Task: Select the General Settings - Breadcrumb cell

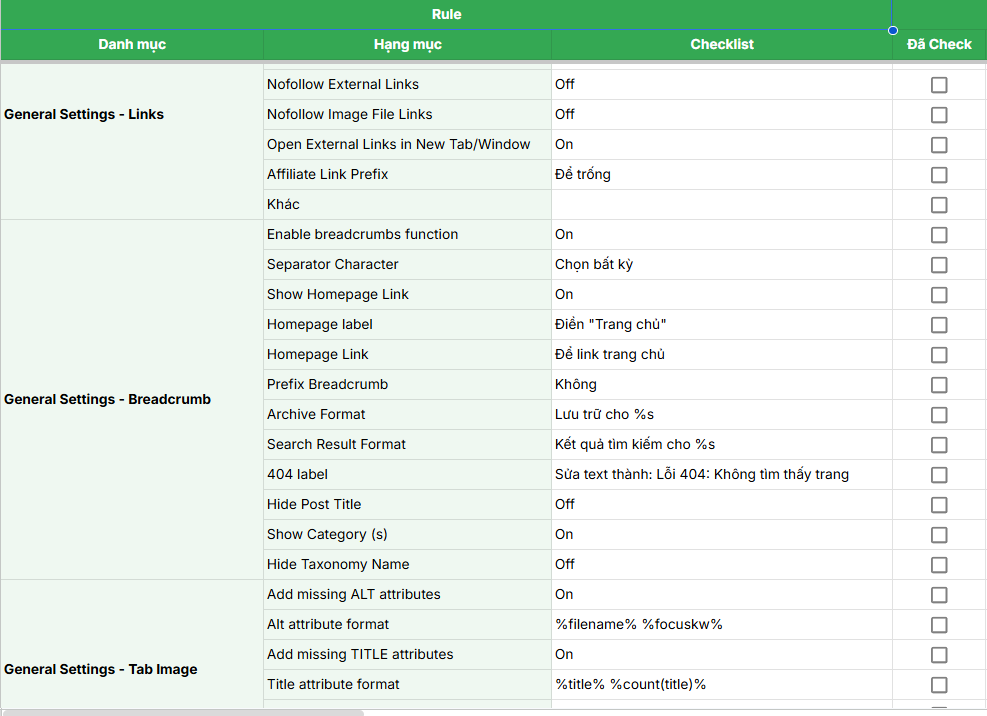Action: coord(105,399)
